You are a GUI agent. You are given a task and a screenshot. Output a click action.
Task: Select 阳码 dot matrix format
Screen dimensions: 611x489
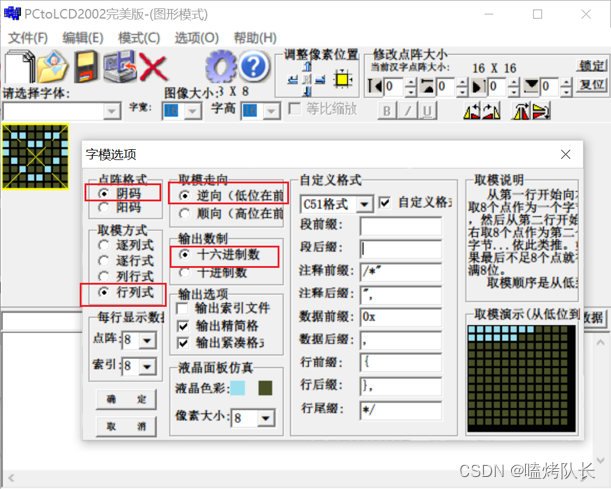120,207
